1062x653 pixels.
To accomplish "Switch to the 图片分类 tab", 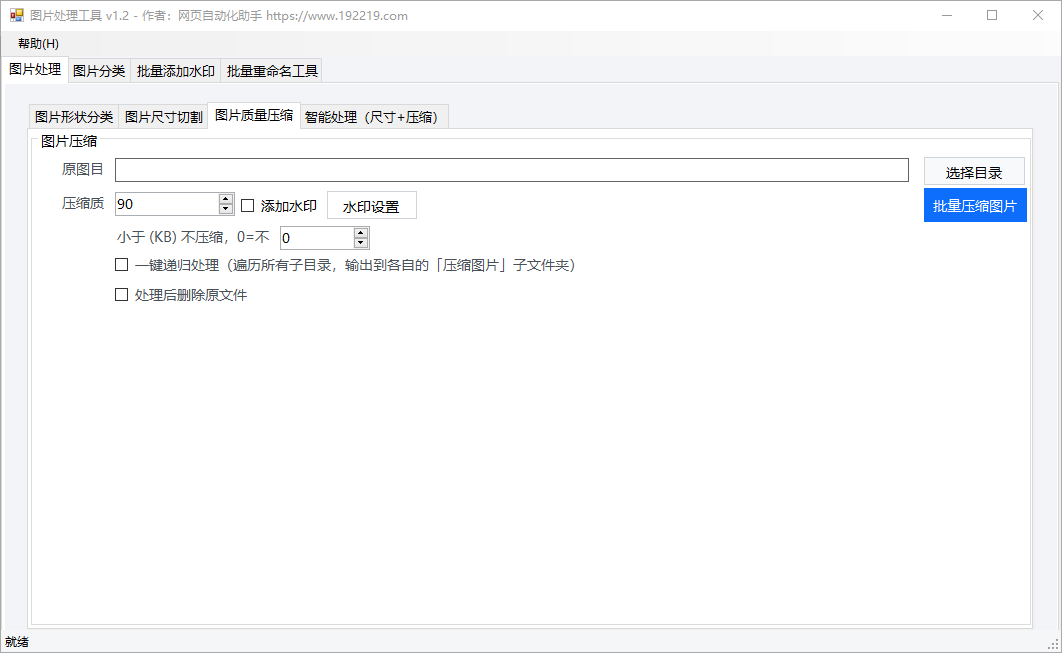I will point(99,71).
